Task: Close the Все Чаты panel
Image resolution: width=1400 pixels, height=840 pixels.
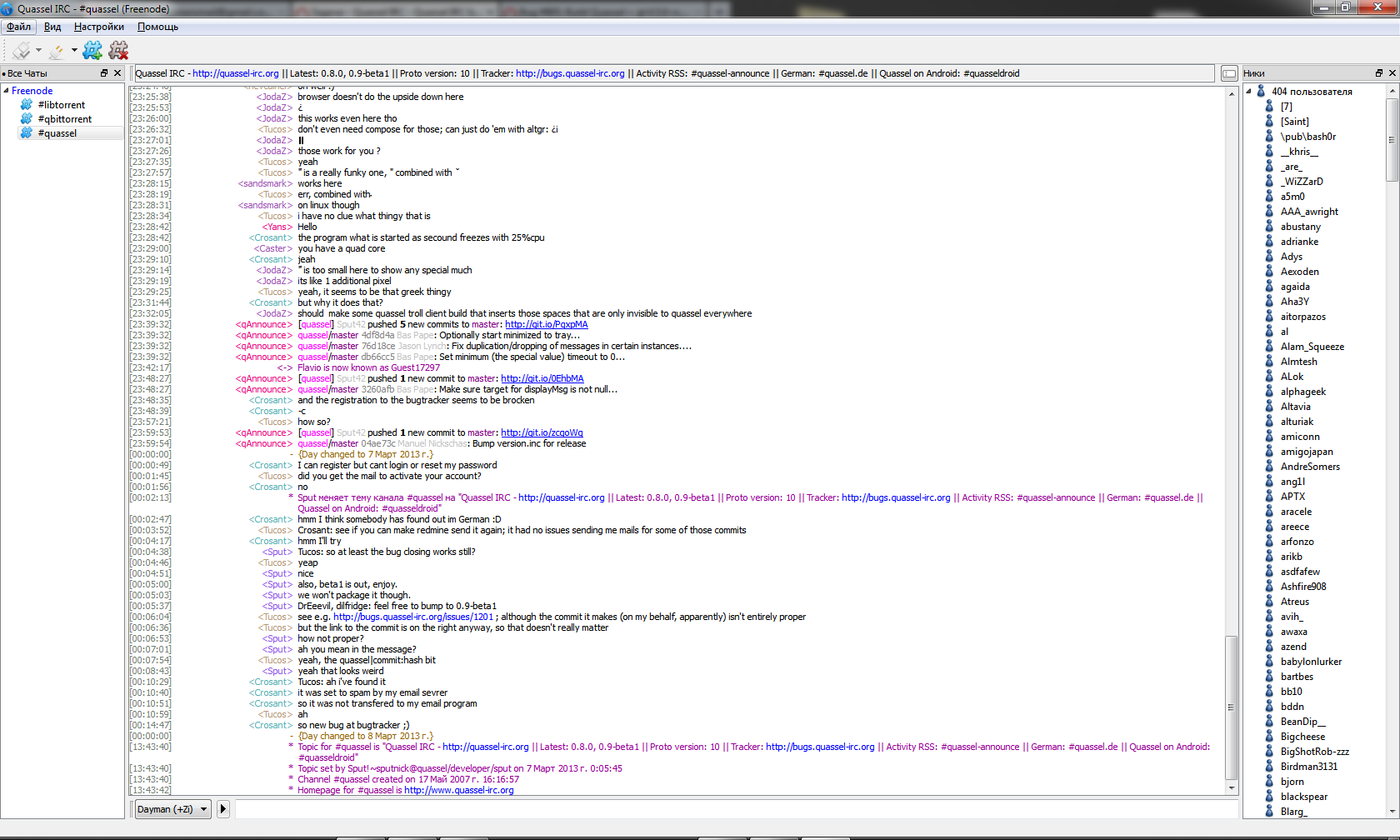Action: point(117,73)
